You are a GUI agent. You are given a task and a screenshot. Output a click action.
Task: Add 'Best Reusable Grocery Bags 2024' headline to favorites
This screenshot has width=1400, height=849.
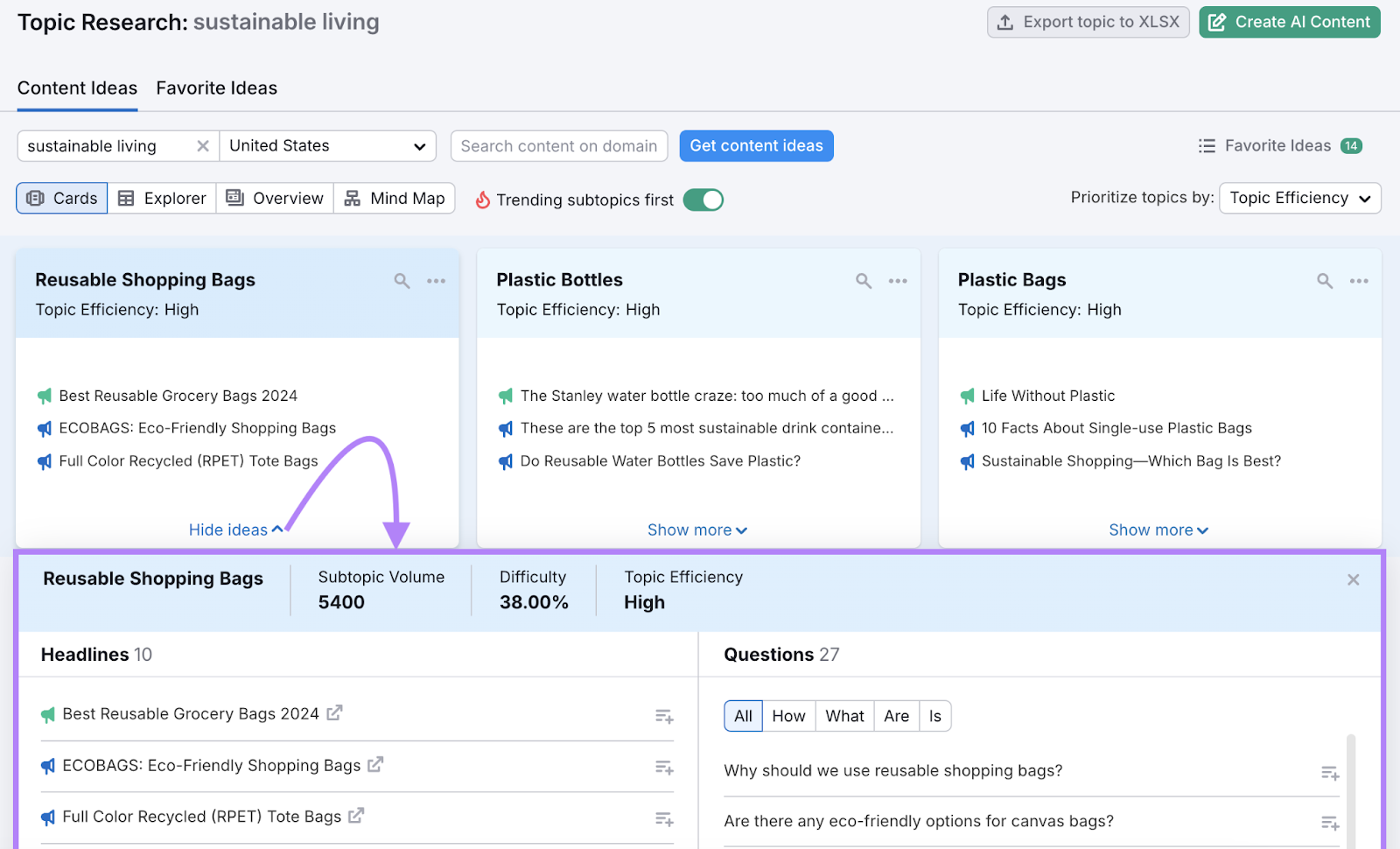point(664,717)
